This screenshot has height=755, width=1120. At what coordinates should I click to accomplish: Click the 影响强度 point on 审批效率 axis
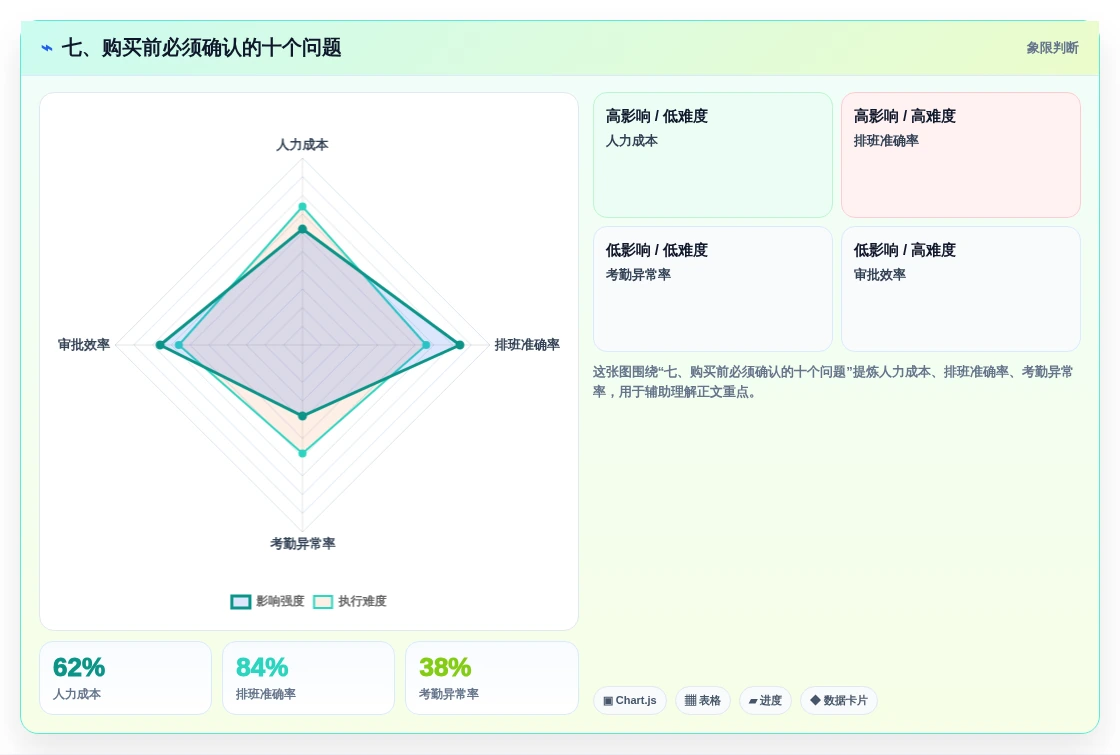tap(160, 345)
